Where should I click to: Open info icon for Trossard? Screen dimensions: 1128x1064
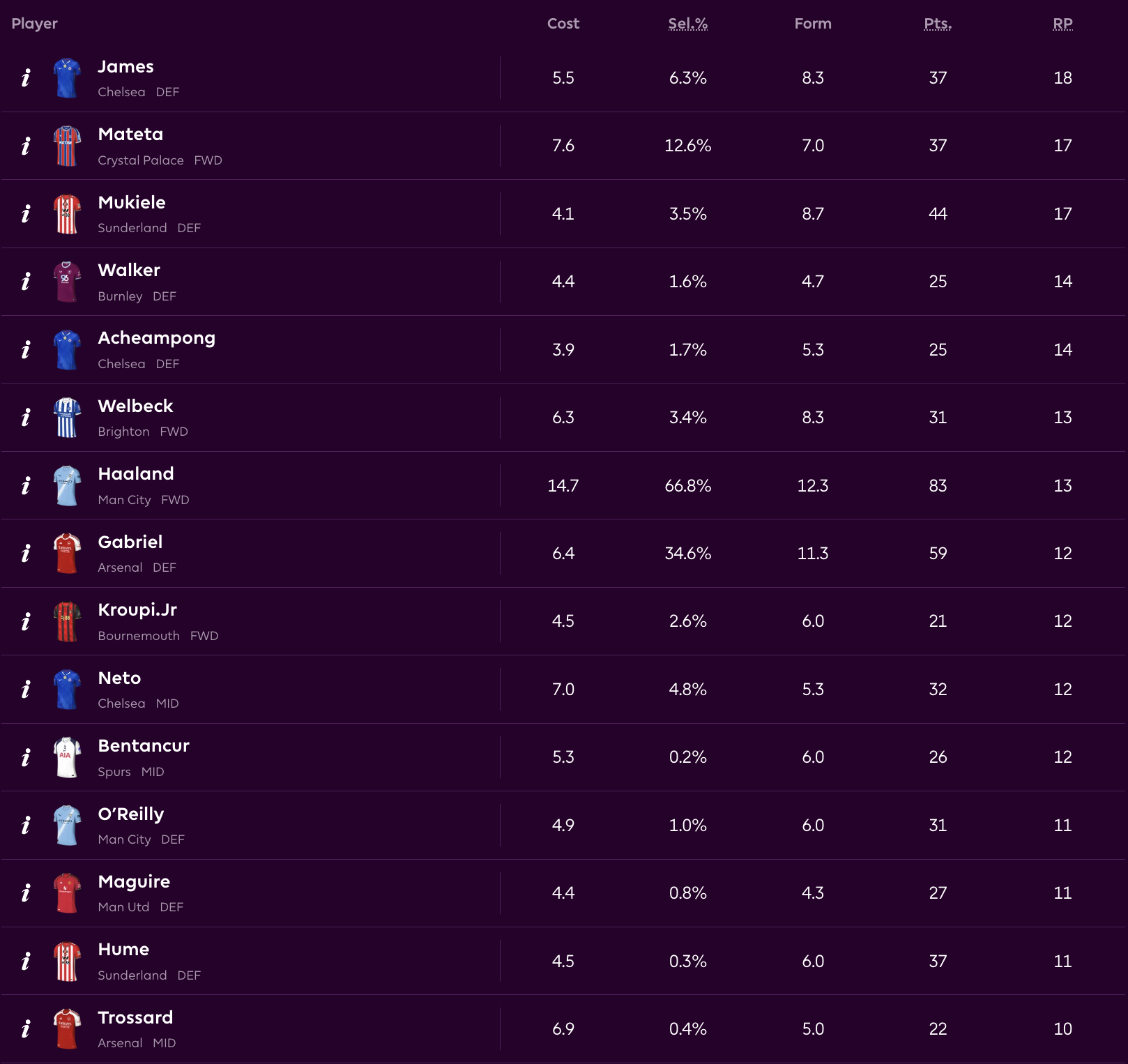point(26,1028)
